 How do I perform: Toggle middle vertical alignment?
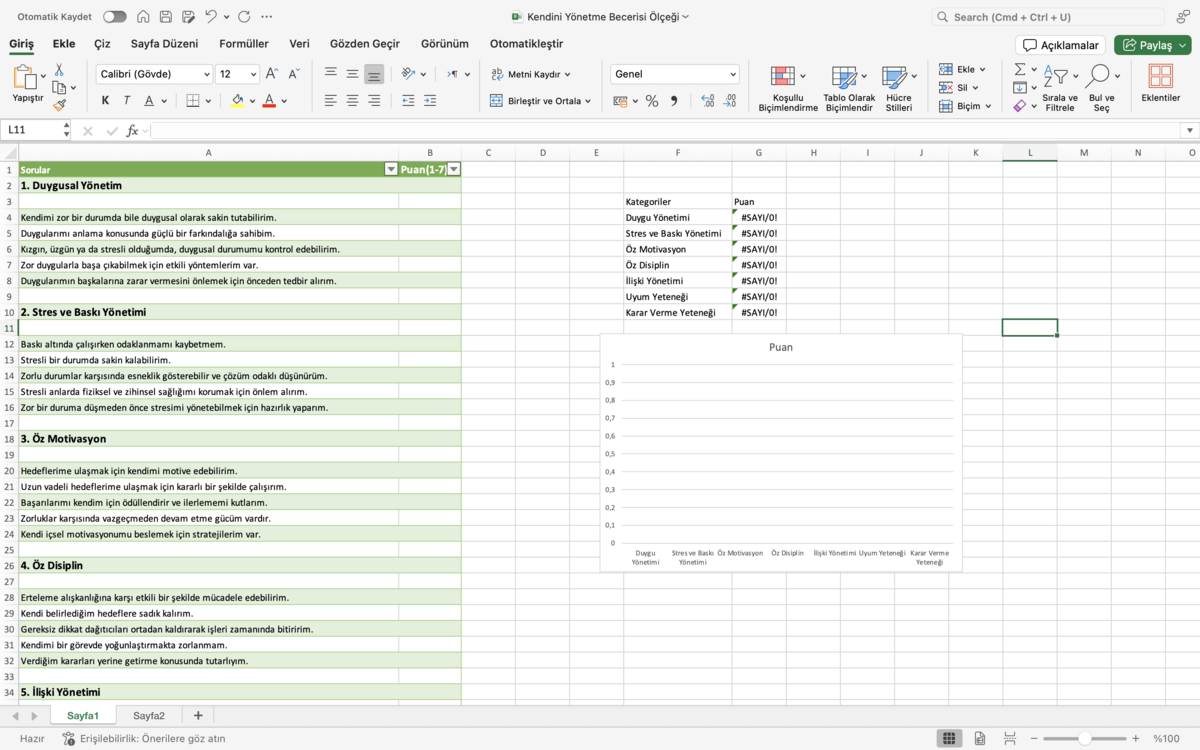[352, 74]
